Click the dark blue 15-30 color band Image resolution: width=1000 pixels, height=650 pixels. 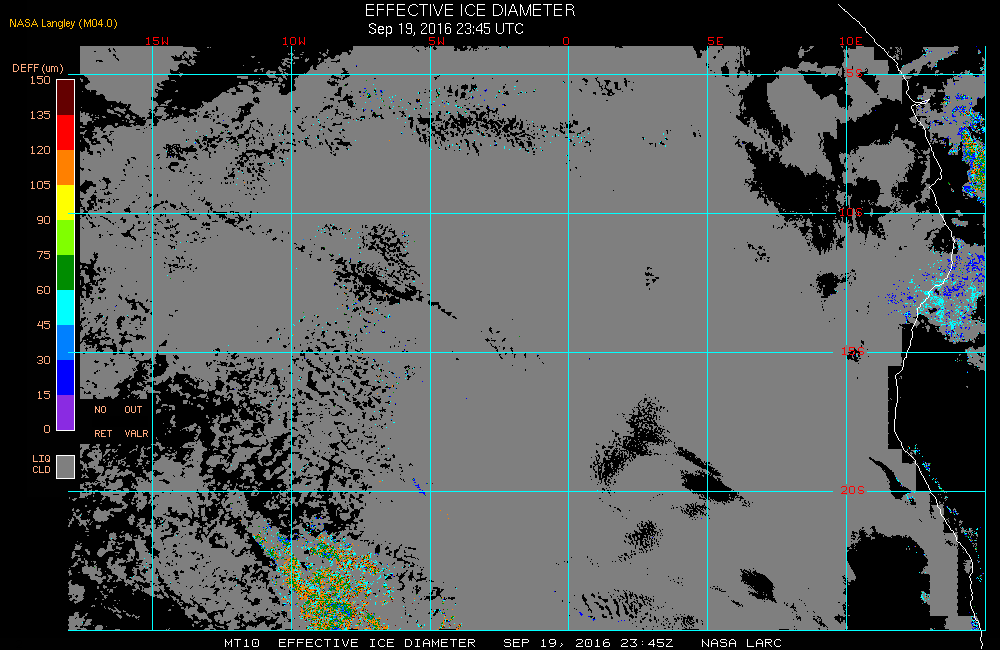click(x=66, y=378)
